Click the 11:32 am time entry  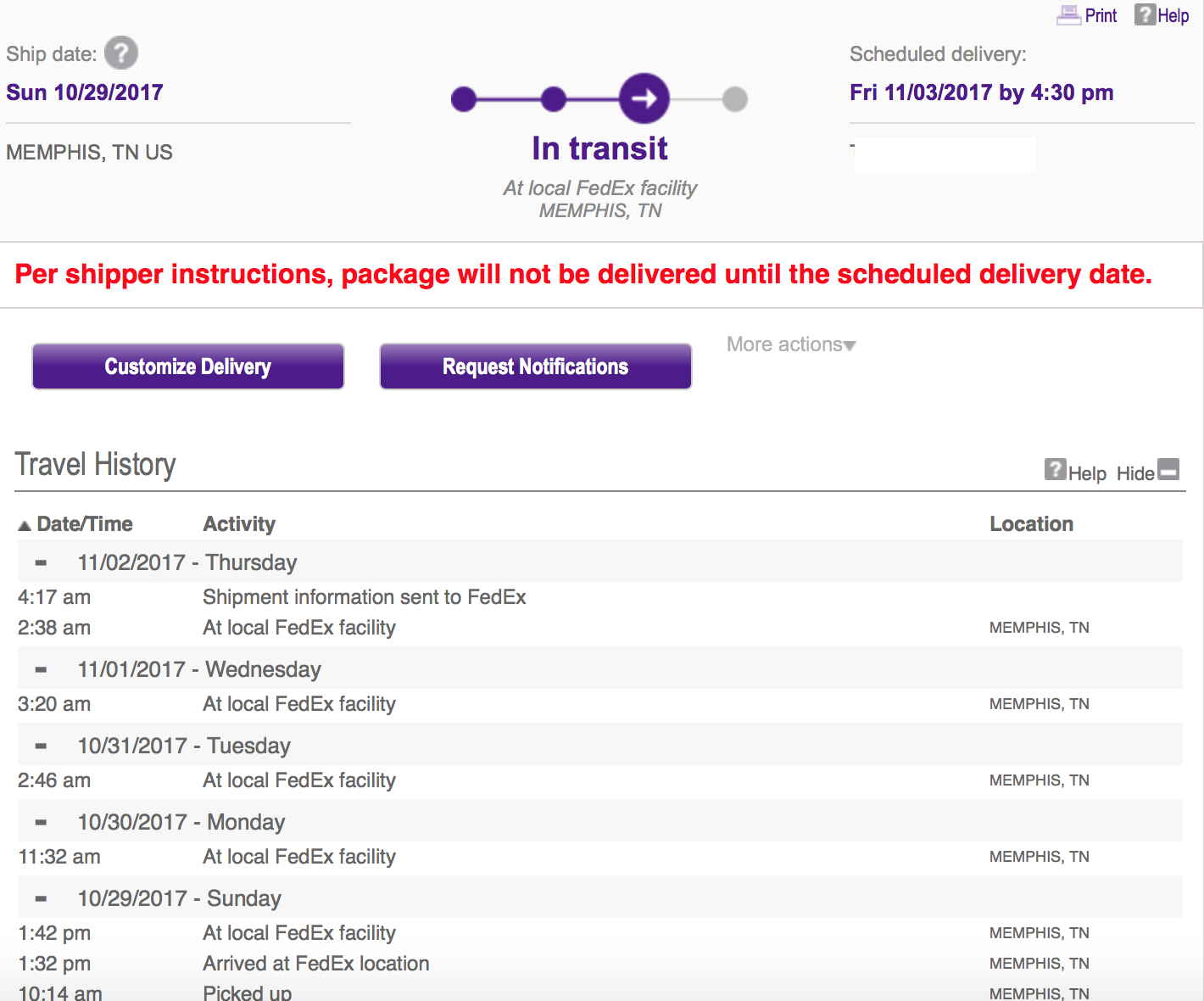point(59,857)
